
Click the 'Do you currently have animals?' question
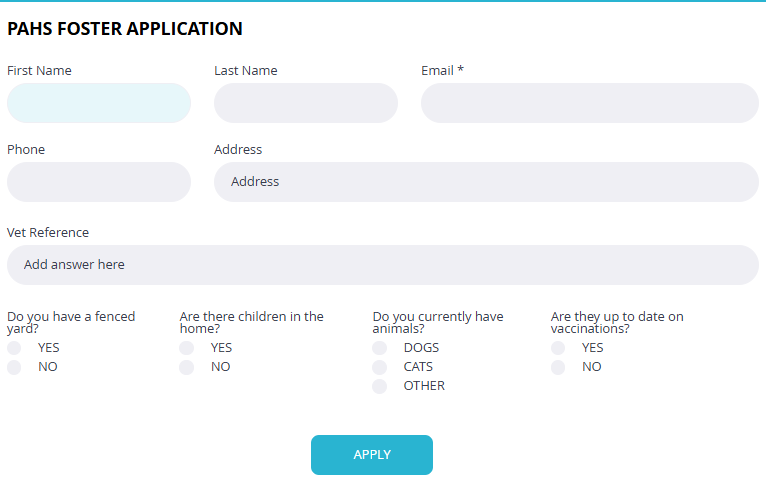[x=437, y=322]
